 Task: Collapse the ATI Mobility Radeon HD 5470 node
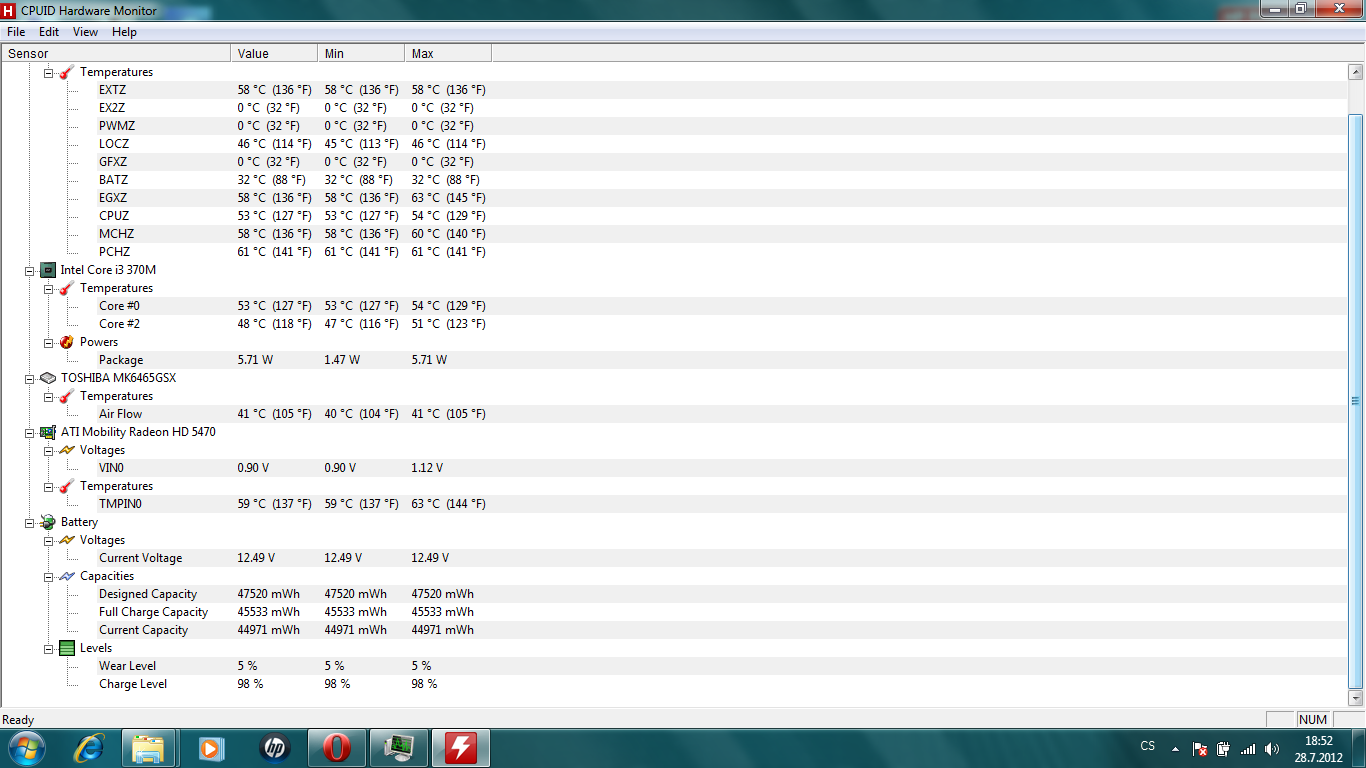29,432
